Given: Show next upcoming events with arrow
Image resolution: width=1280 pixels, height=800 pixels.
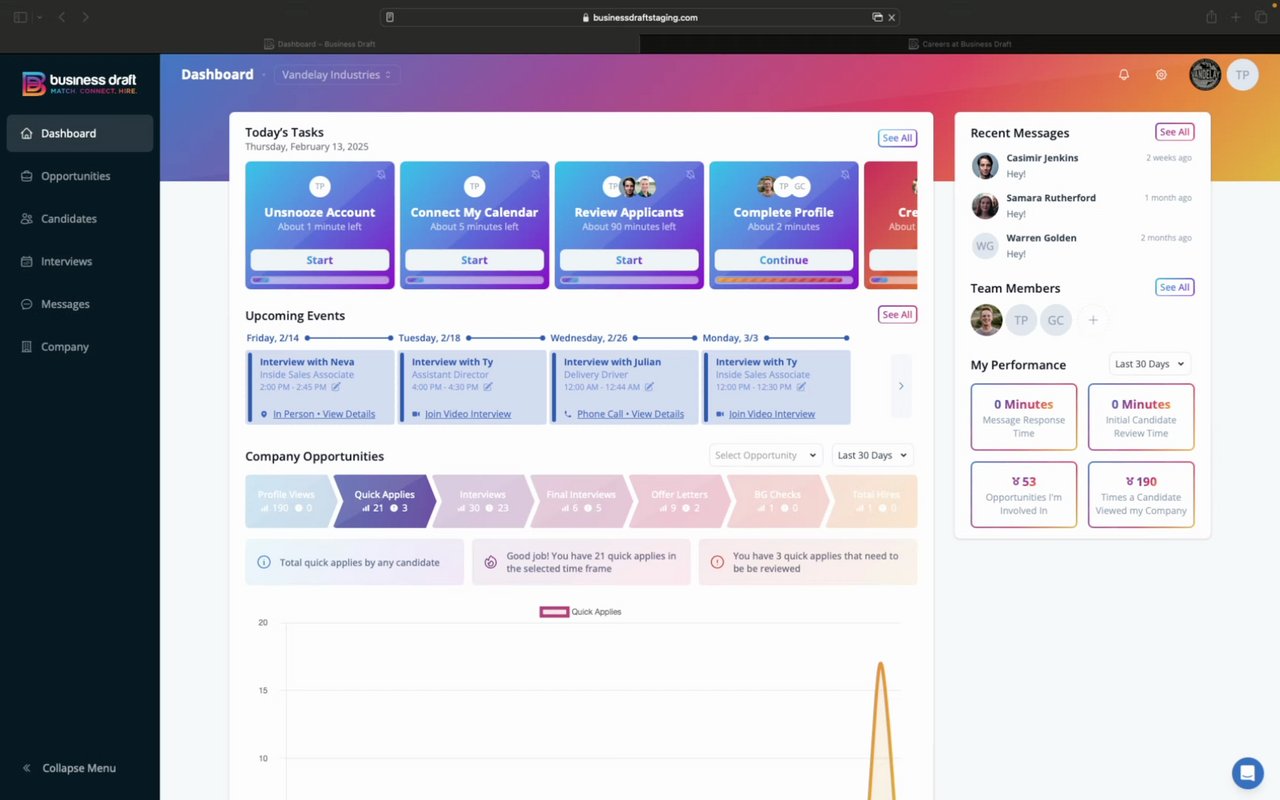Looking at the screenshot, I should click(901, 386).
